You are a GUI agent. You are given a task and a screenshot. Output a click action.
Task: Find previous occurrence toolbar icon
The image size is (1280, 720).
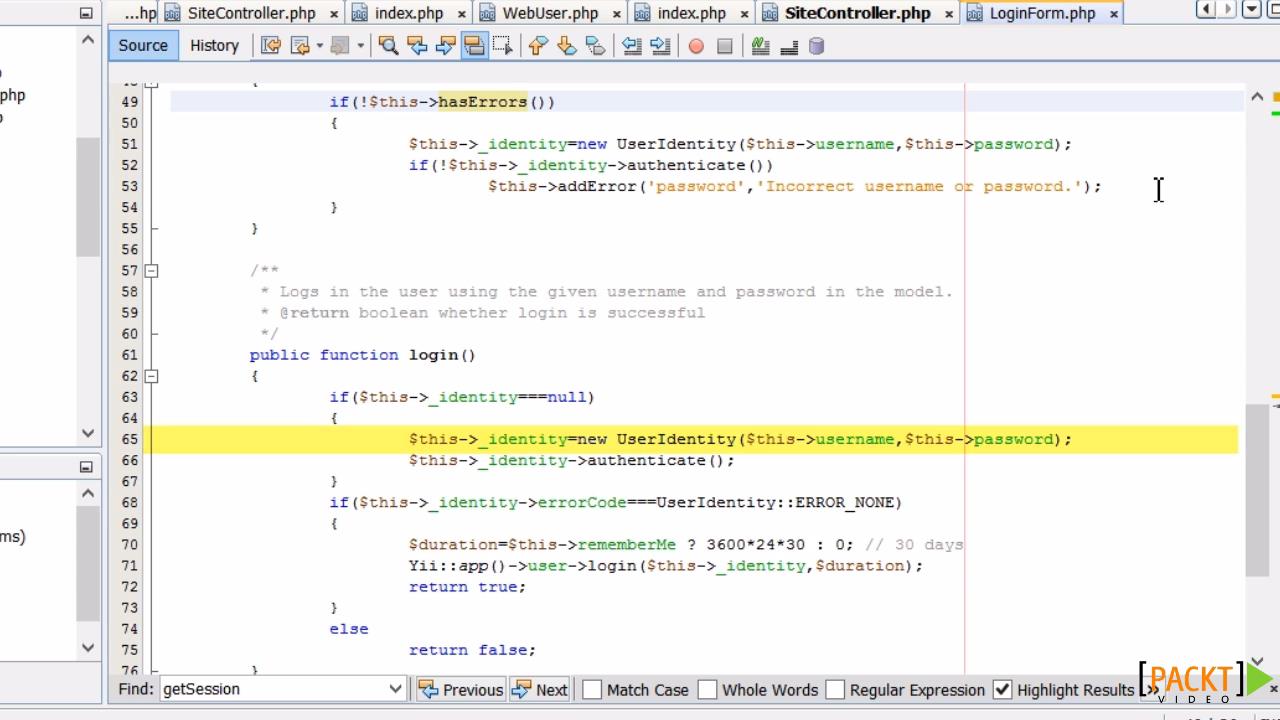(x=417, y=46)
